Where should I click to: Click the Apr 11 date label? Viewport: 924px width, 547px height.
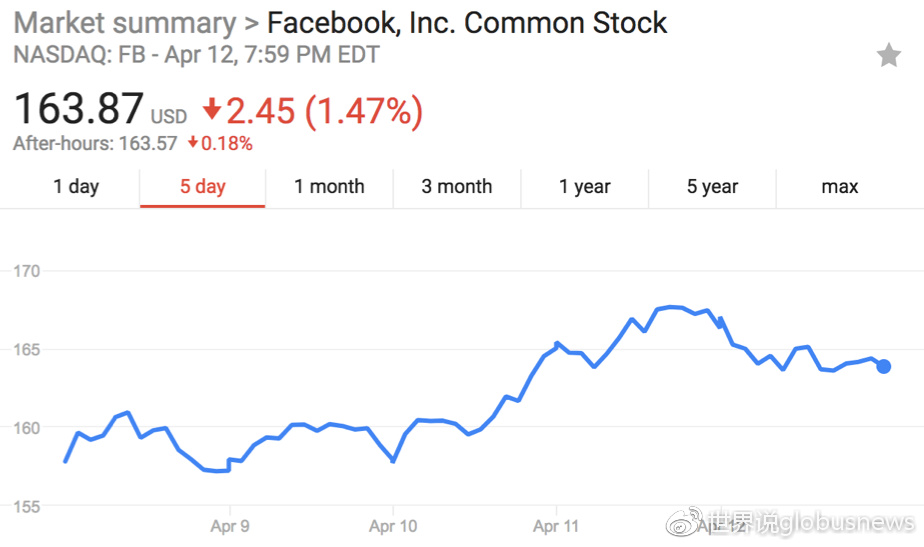(x=556, y=526)
